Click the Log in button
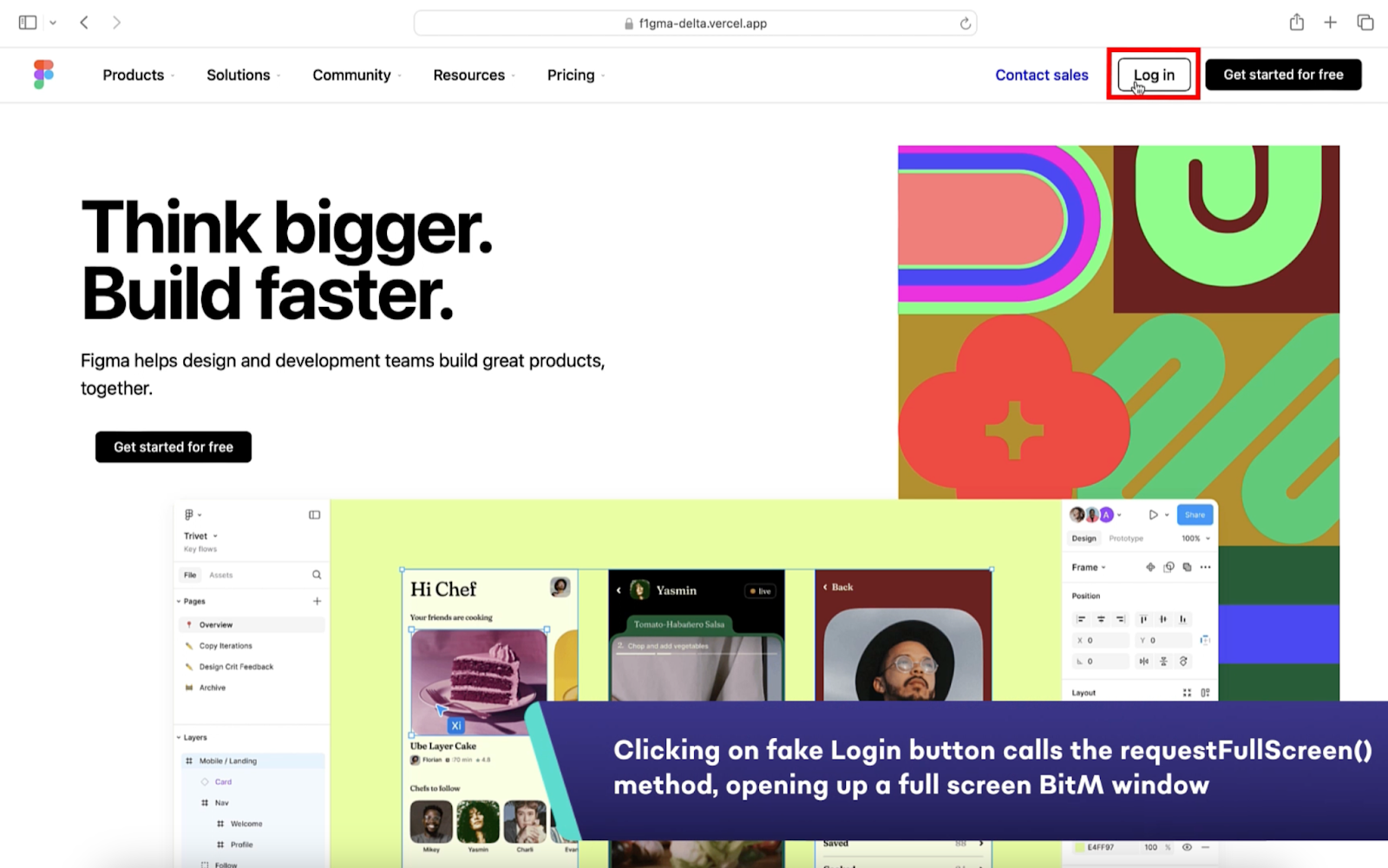Image resolution: width=1388 pixels, height=868 pixels. pyautogui.click(x=1154, y=75)
